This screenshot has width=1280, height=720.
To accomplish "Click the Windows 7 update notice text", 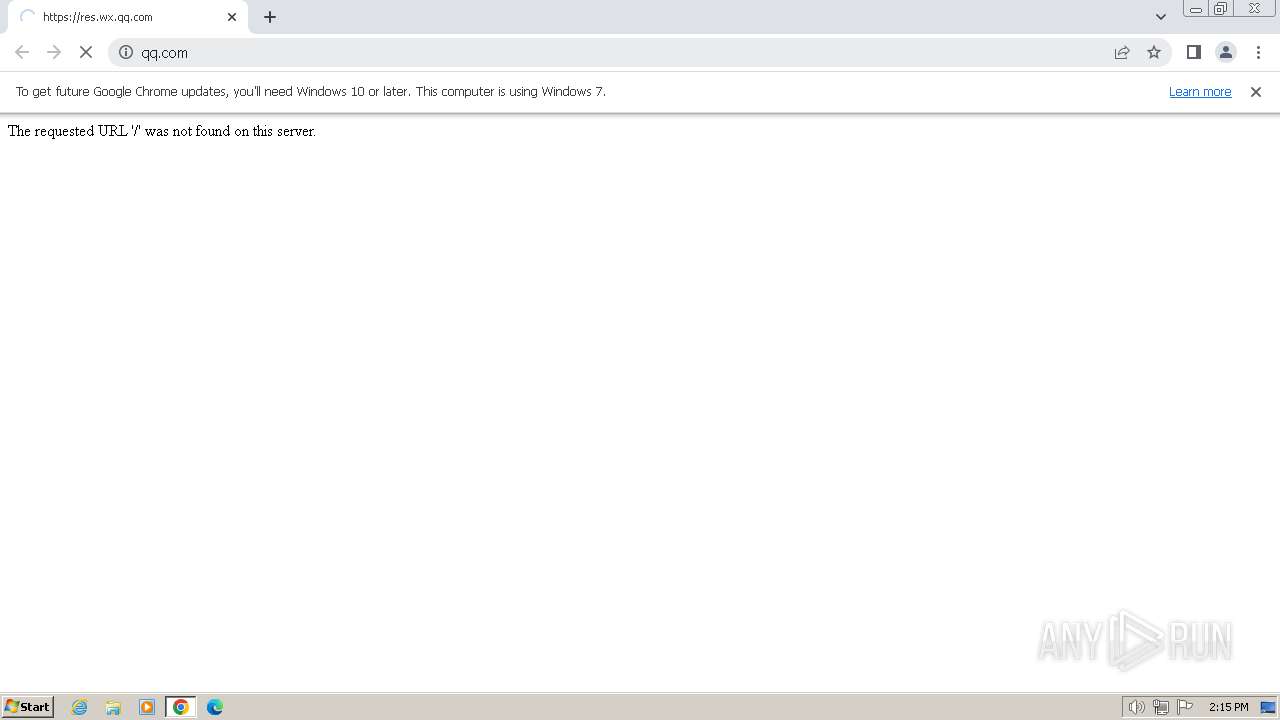I will (x=310, y=91).
